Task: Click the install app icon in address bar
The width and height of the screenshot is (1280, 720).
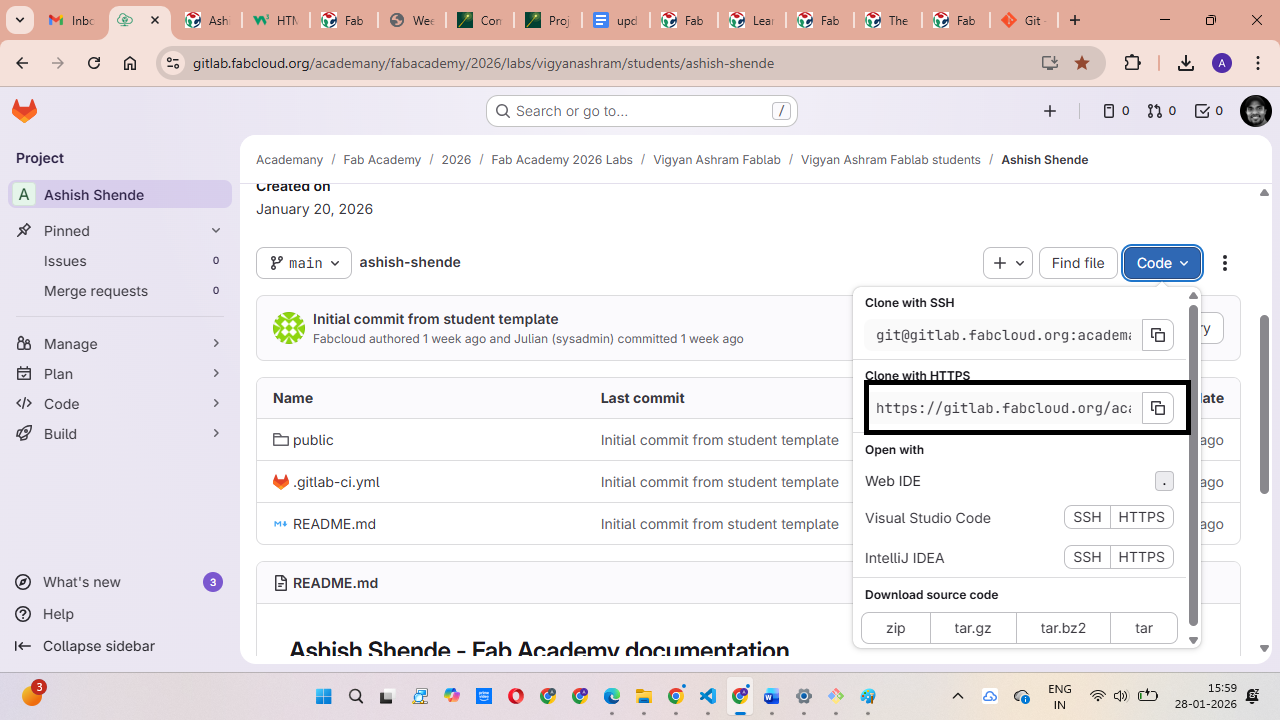Action: coord(1050,63)
